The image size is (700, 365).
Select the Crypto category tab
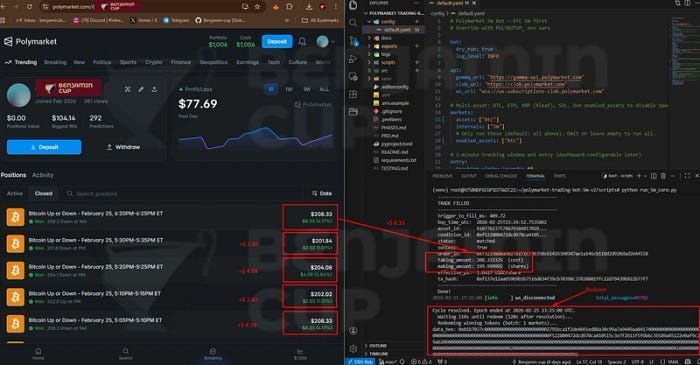(154, 62)
